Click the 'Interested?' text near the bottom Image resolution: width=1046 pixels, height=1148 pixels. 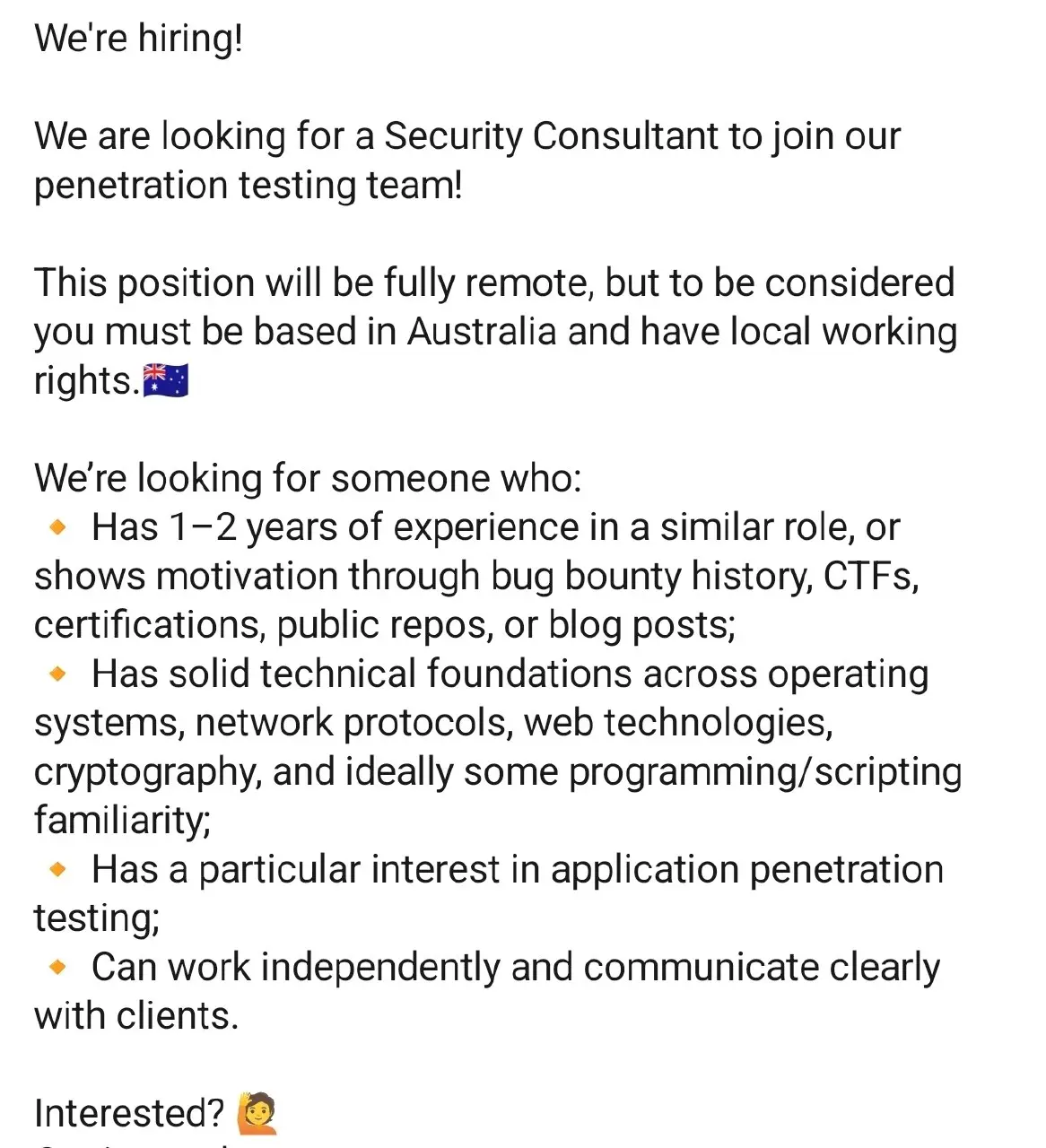129,1114
